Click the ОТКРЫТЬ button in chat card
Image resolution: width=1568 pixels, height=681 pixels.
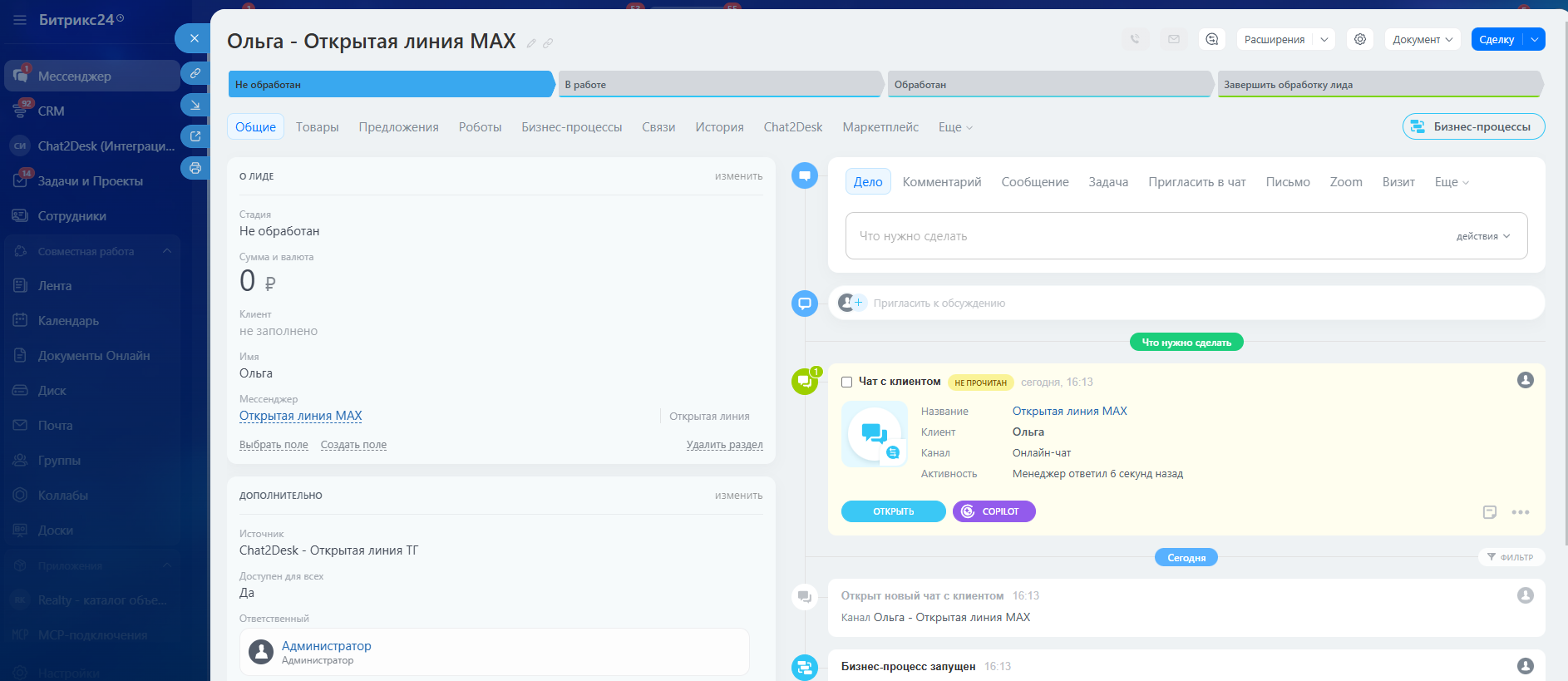[893, 511]
